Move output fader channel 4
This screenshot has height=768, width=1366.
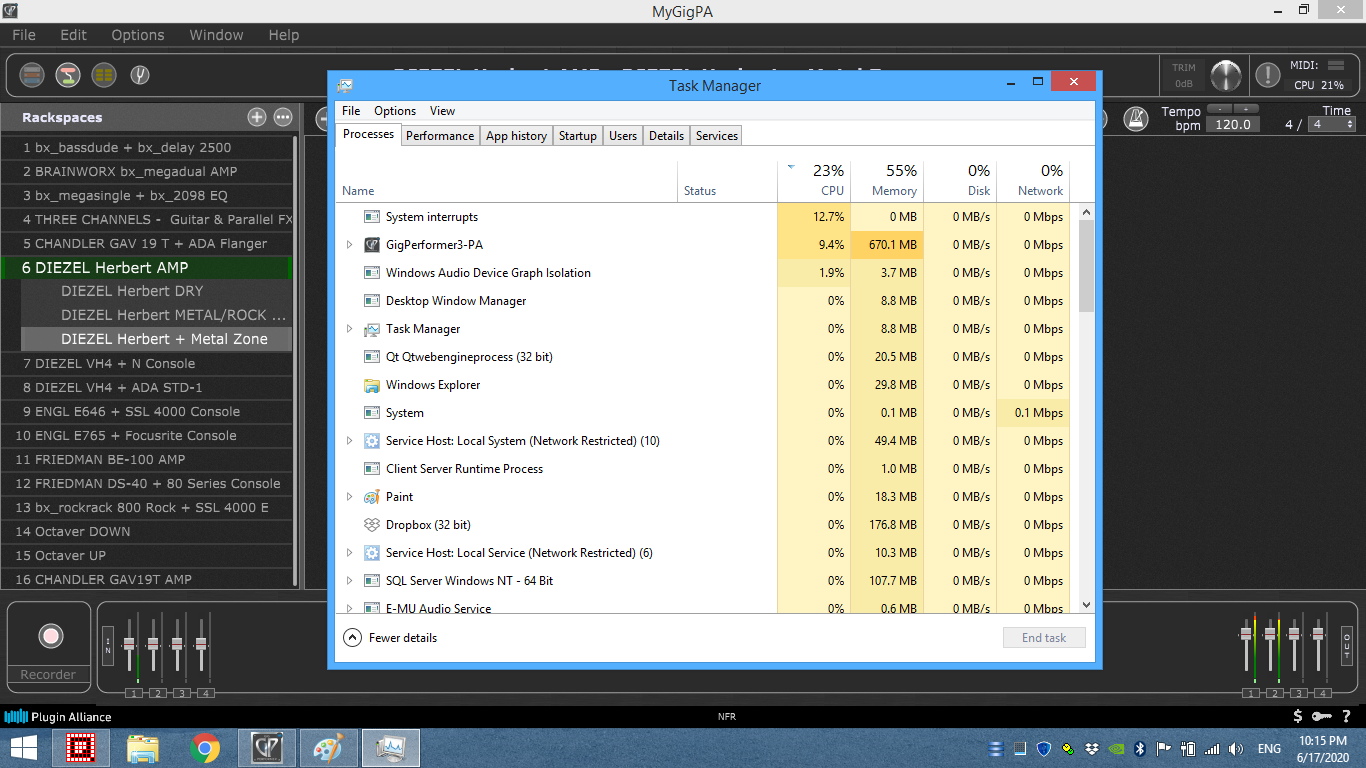(1319, 634)
